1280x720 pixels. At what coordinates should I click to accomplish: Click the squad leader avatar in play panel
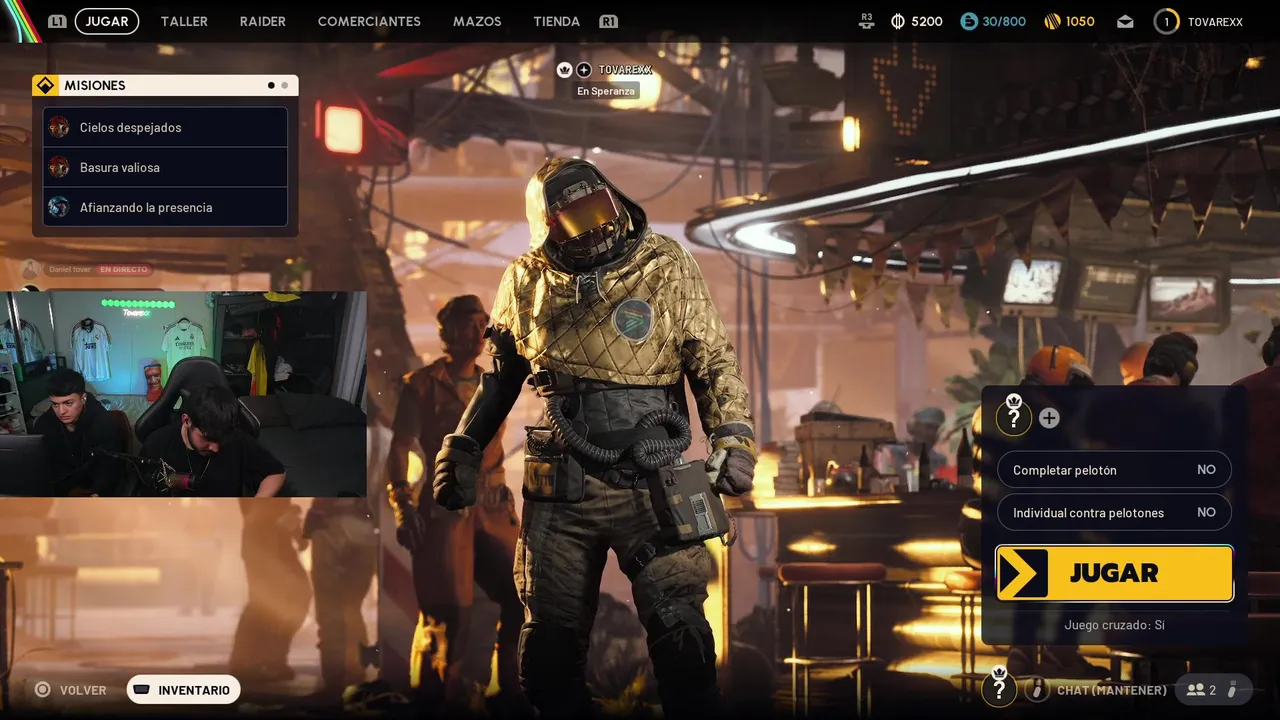1014,416
